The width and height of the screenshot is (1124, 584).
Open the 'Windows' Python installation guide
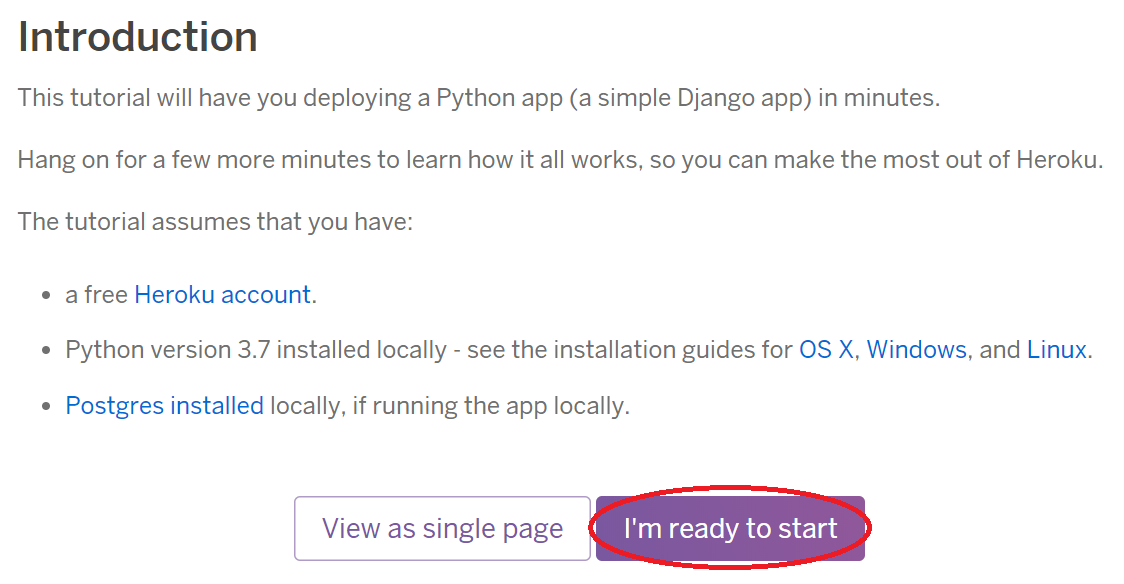(x=917, y=349)
